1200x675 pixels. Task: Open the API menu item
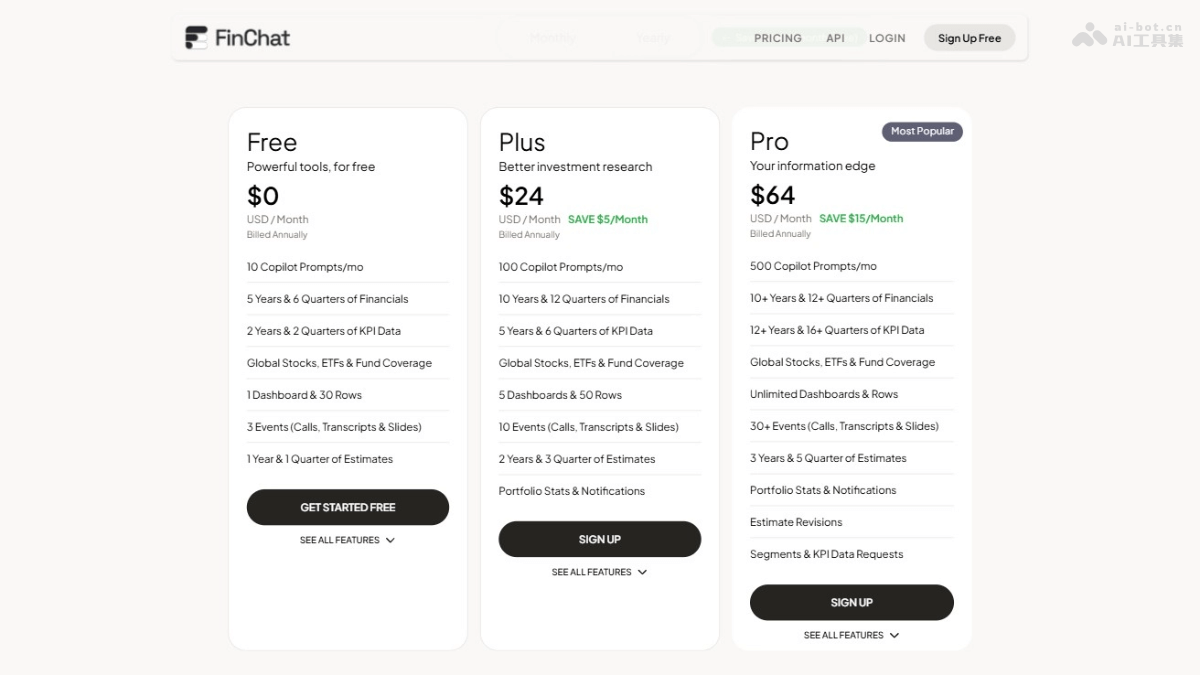[x=835, y=38]
